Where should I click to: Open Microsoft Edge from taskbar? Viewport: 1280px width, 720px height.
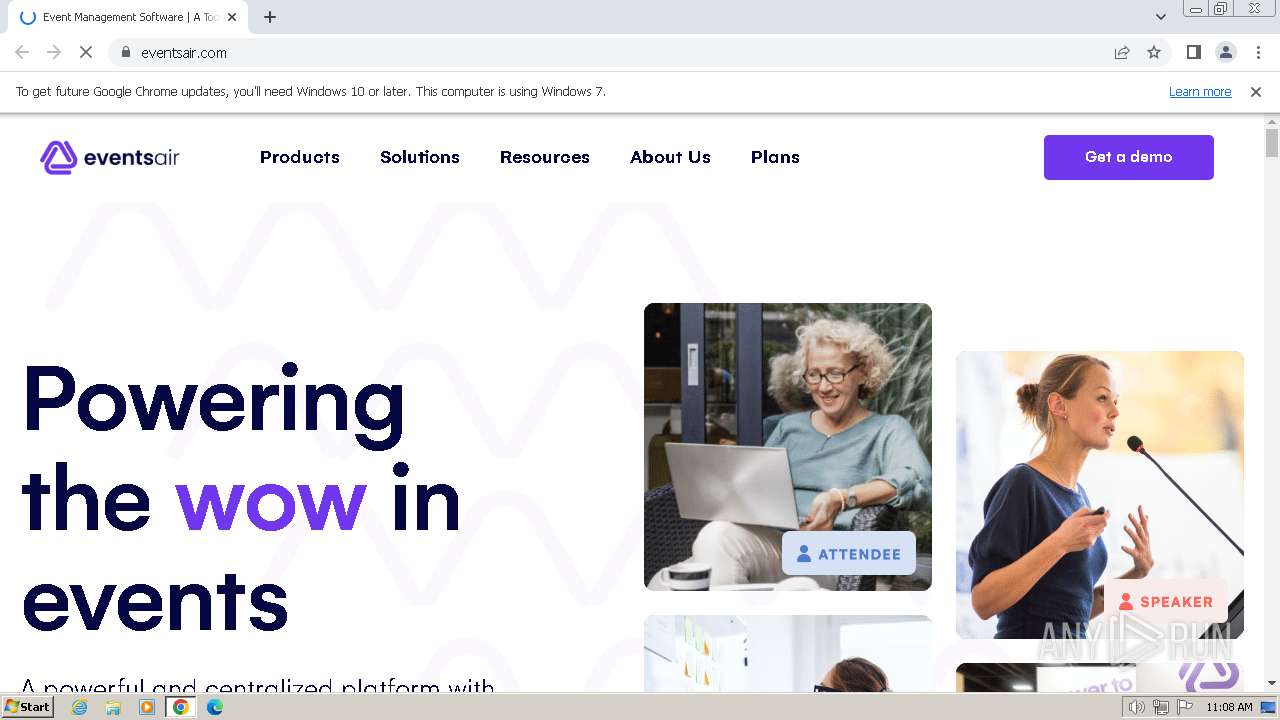[215, 707]
